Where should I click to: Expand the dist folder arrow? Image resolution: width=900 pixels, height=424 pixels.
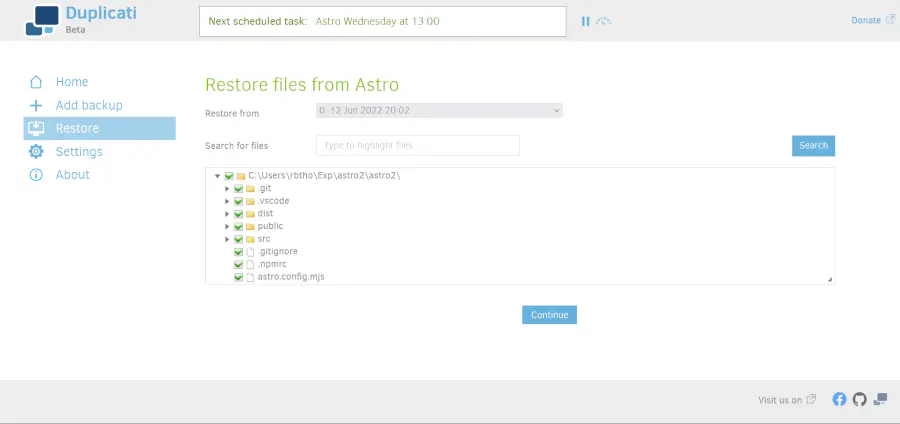coord(227,214)
